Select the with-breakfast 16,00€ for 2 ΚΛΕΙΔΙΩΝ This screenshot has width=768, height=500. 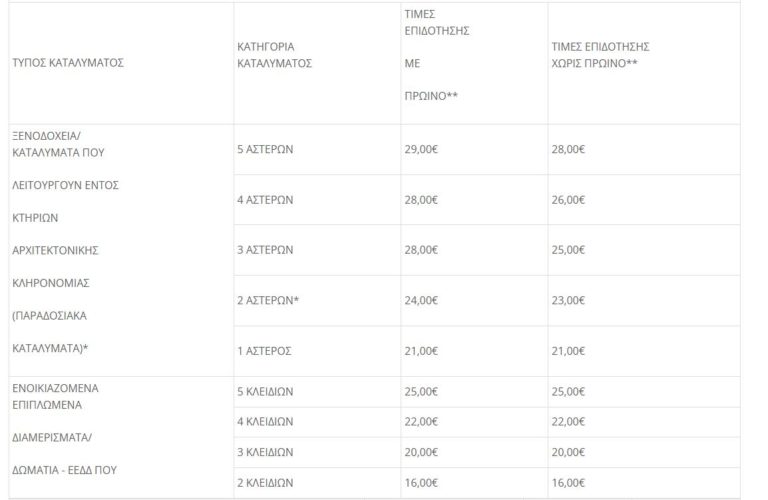[x=423, y=482]
